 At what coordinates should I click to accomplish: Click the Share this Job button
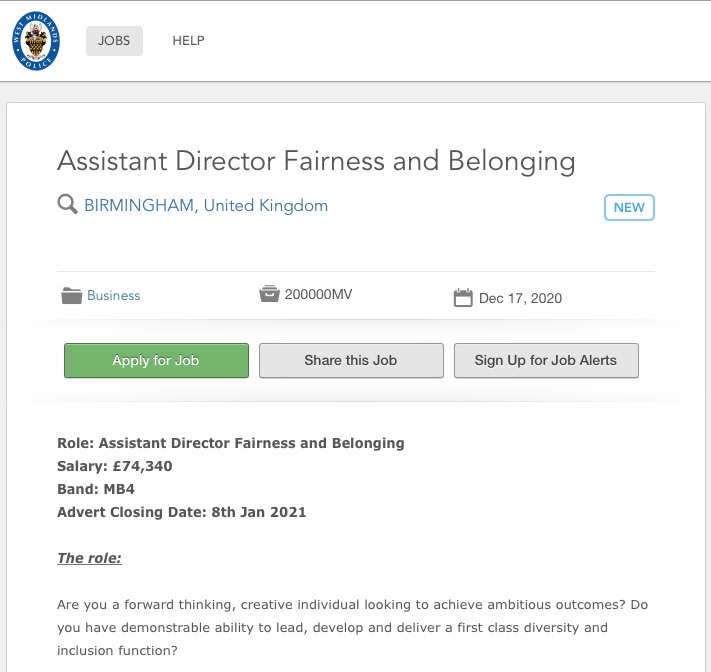[x=351, y=360]
